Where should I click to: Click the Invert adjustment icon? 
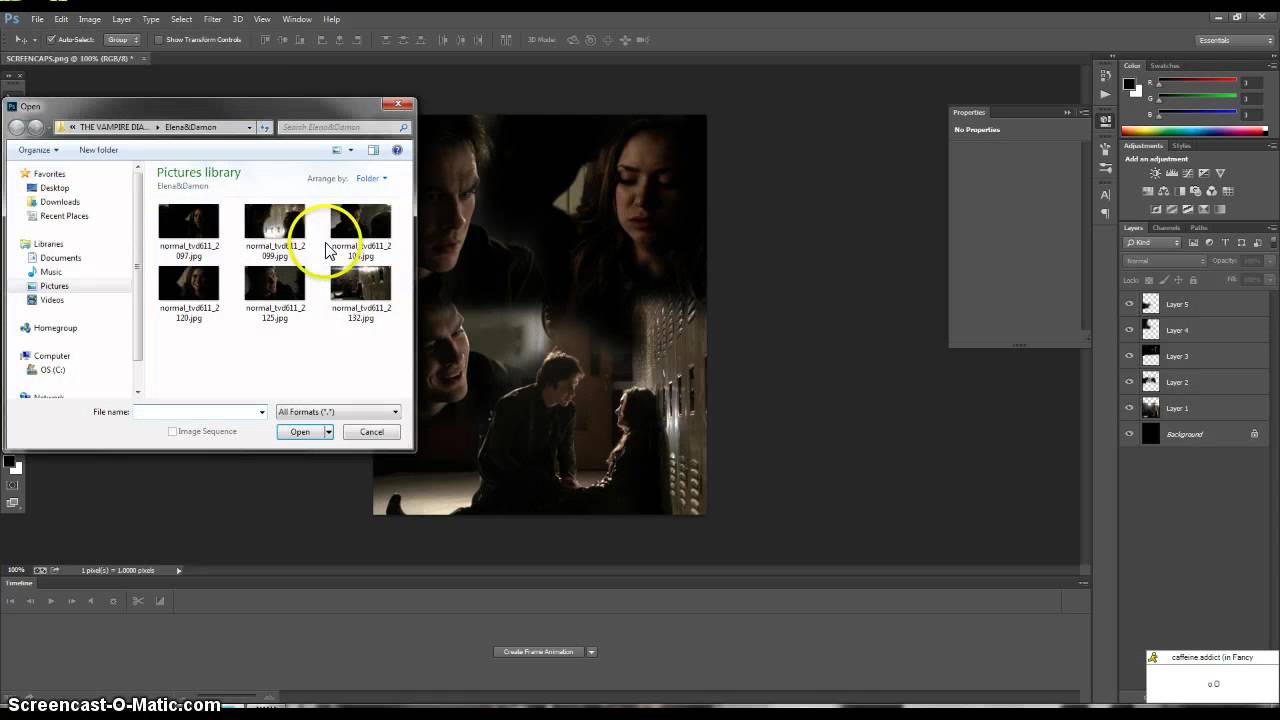pyautogui.click(x=1156, y=209)
